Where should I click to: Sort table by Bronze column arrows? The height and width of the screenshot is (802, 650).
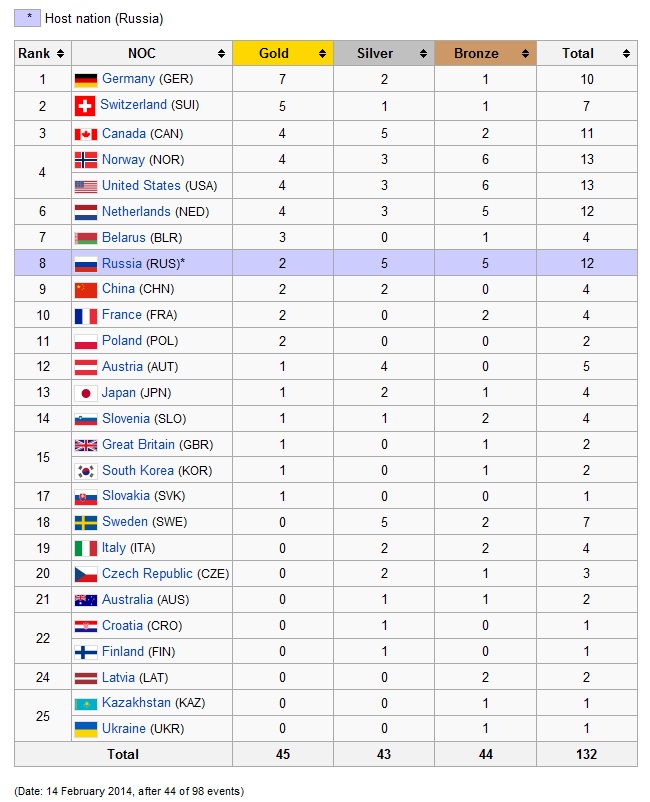coord(525,54)
